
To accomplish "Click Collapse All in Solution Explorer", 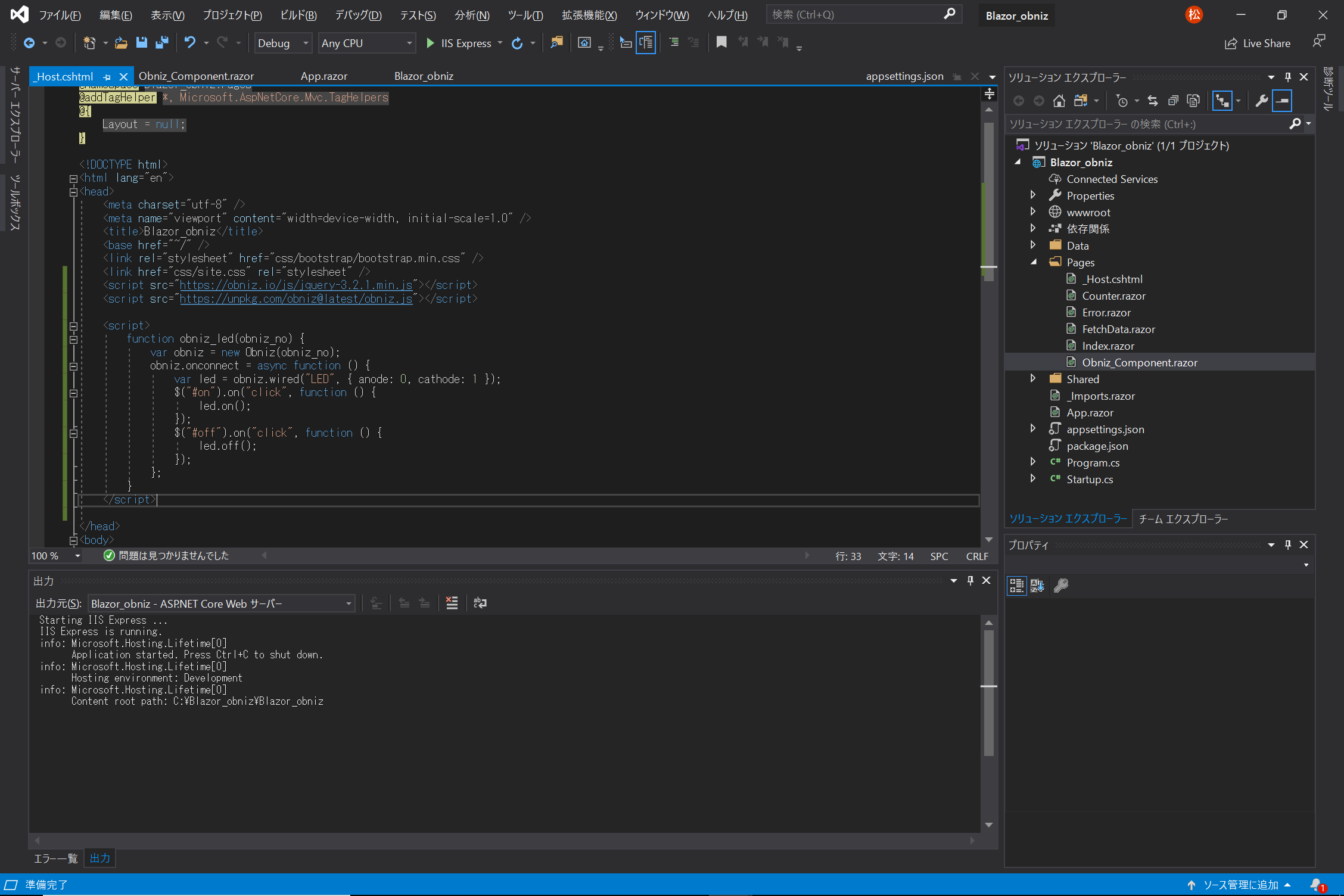I will (1172, 101).
